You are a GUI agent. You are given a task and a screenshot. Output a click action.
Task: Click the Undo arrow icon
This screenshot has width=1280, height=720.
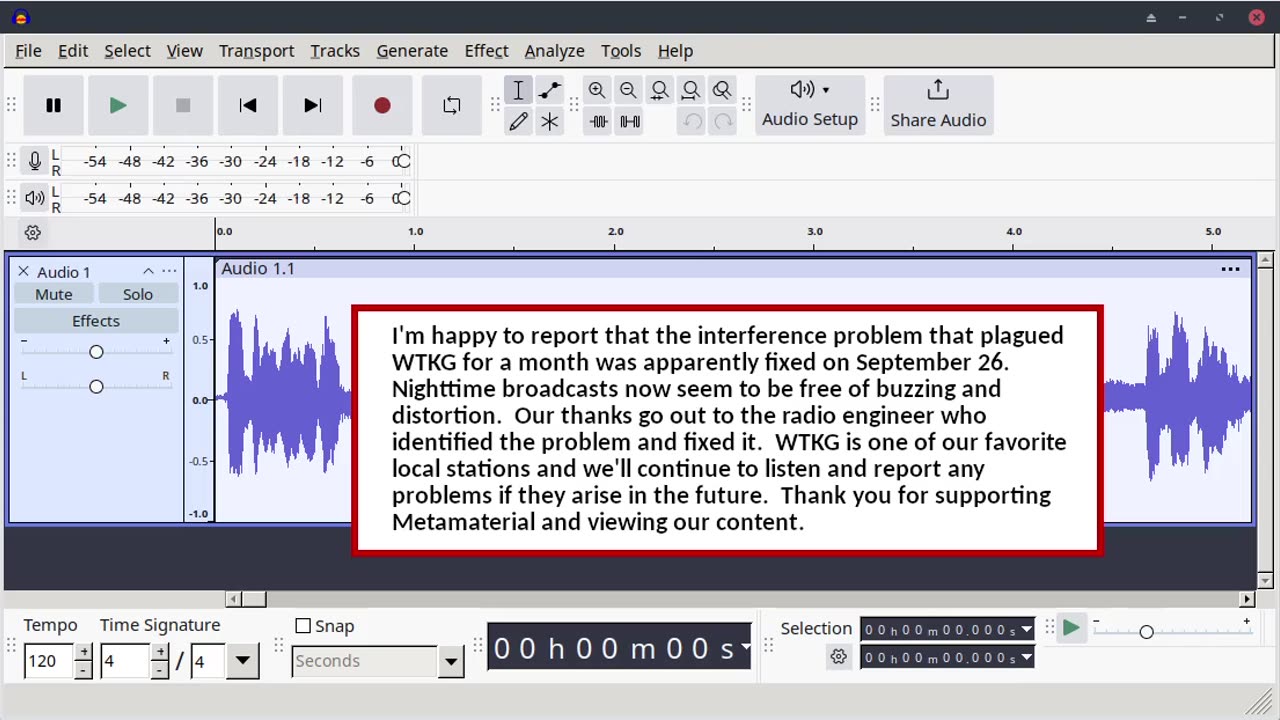pos(692,122)
